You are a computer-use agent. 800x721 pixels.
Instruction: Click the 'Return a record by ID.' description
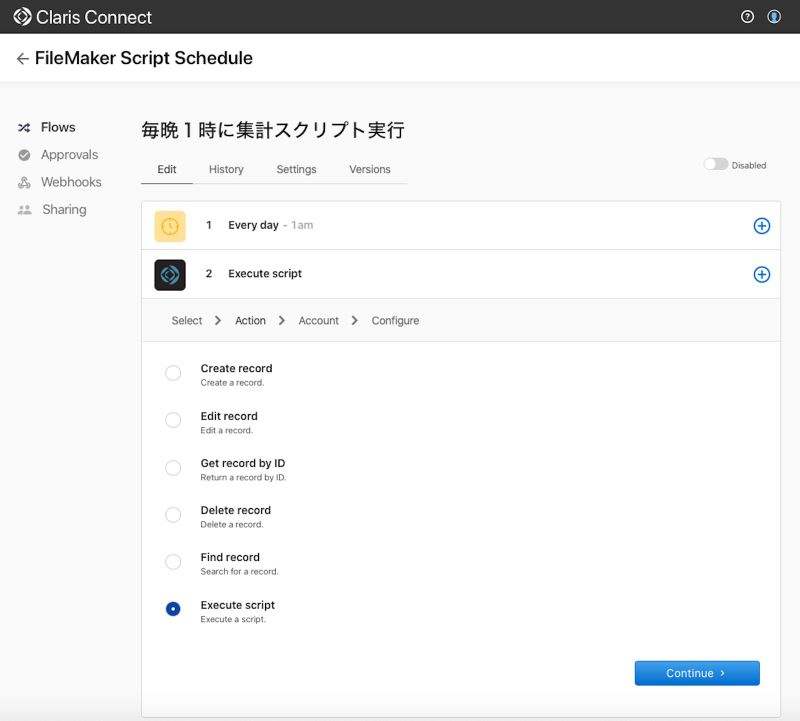(x=243, y=478)
